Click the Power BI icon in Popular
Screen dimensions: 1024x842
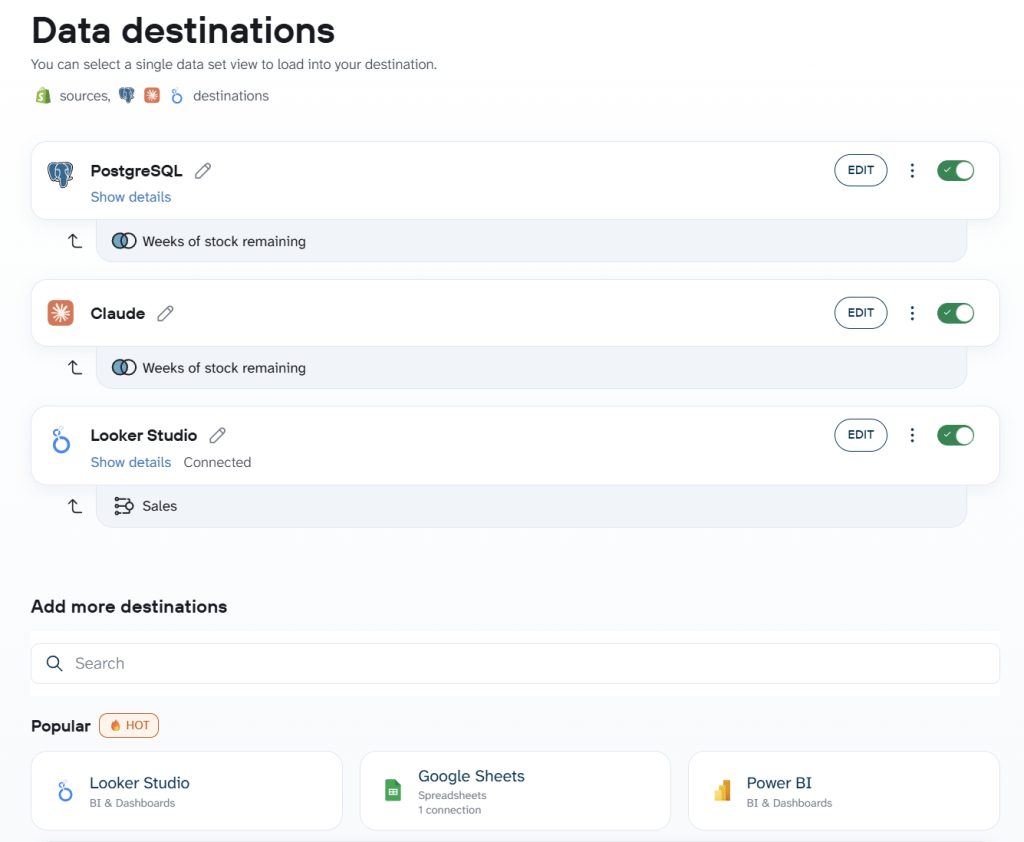(x=722, y=791)
